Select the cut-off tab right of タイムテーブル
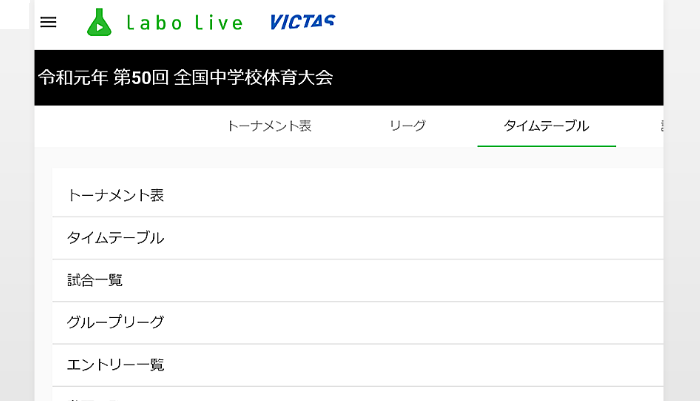Image resolution: width=700 pixels, height=401 pixels. point(662,126)
